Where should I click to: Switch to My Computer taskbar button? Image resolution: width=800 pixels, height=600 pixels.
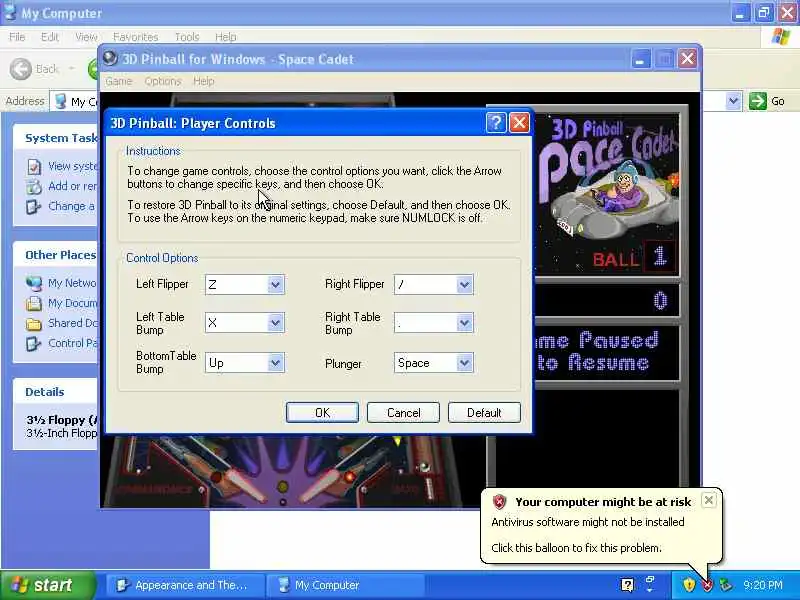347,585
